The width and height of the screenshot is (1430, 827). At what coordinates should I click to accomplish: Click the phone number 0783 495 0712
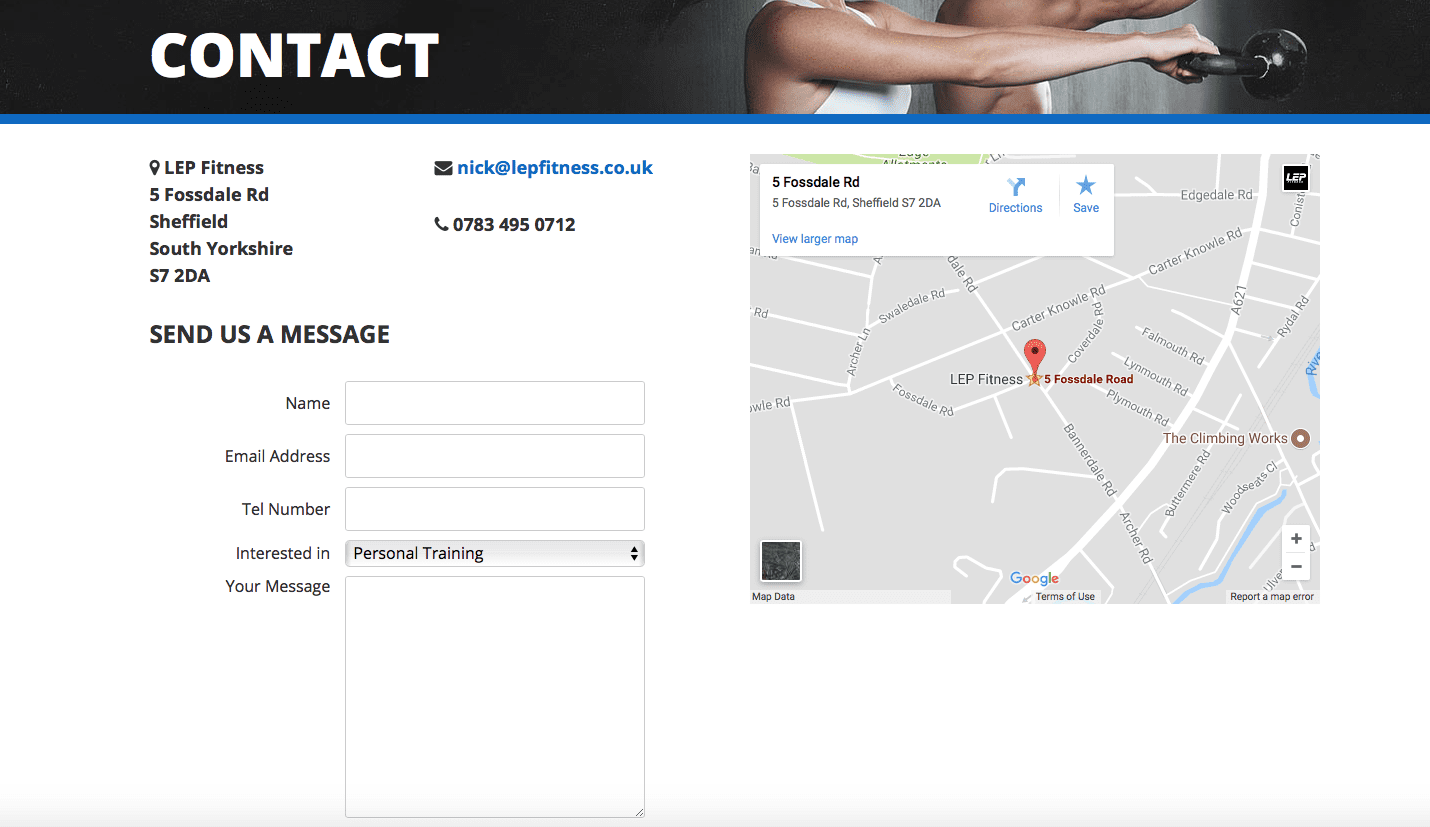click(514, 225)
